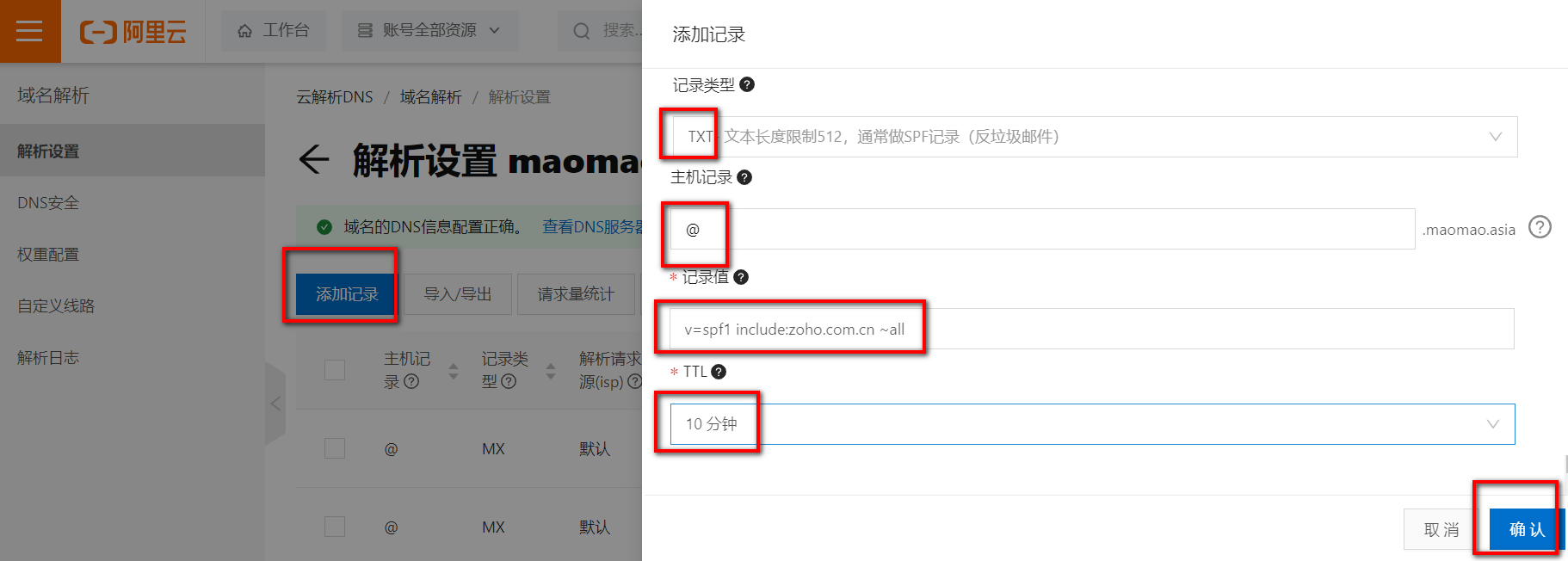Select DNS安全 in the sidebar
The height and width of the screenshot is (561, 1568).
[48, 203]
